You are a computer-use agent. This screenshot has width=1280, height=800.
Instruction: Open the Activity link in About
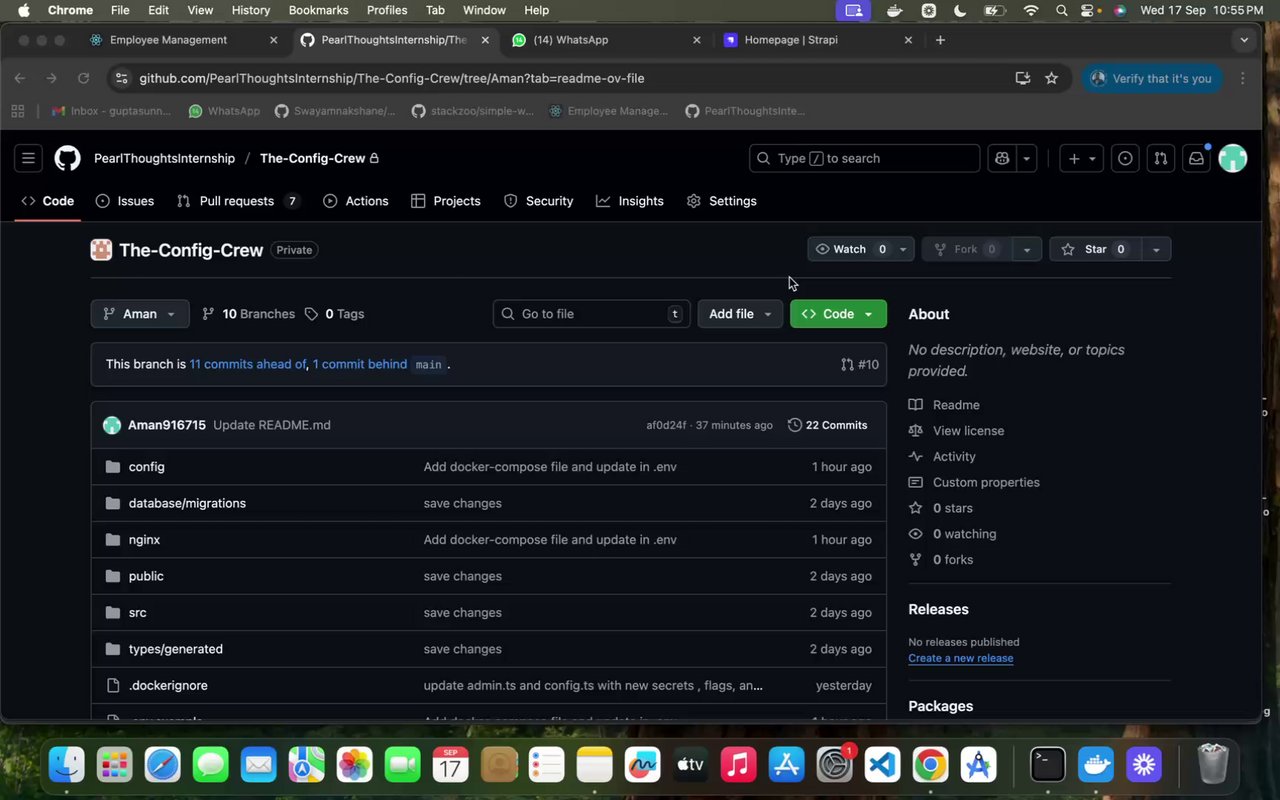(x=954, y=457)
